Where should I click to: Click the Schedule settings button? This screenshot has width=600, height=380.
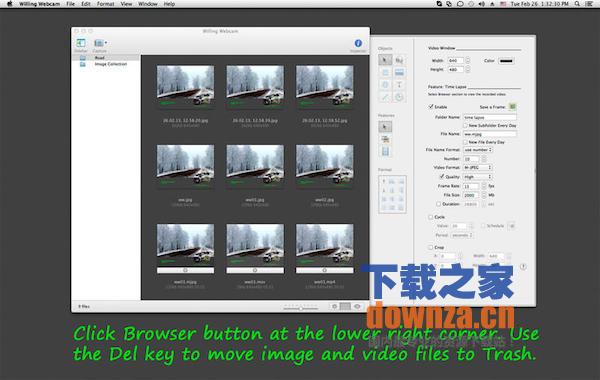click(512, 226)
